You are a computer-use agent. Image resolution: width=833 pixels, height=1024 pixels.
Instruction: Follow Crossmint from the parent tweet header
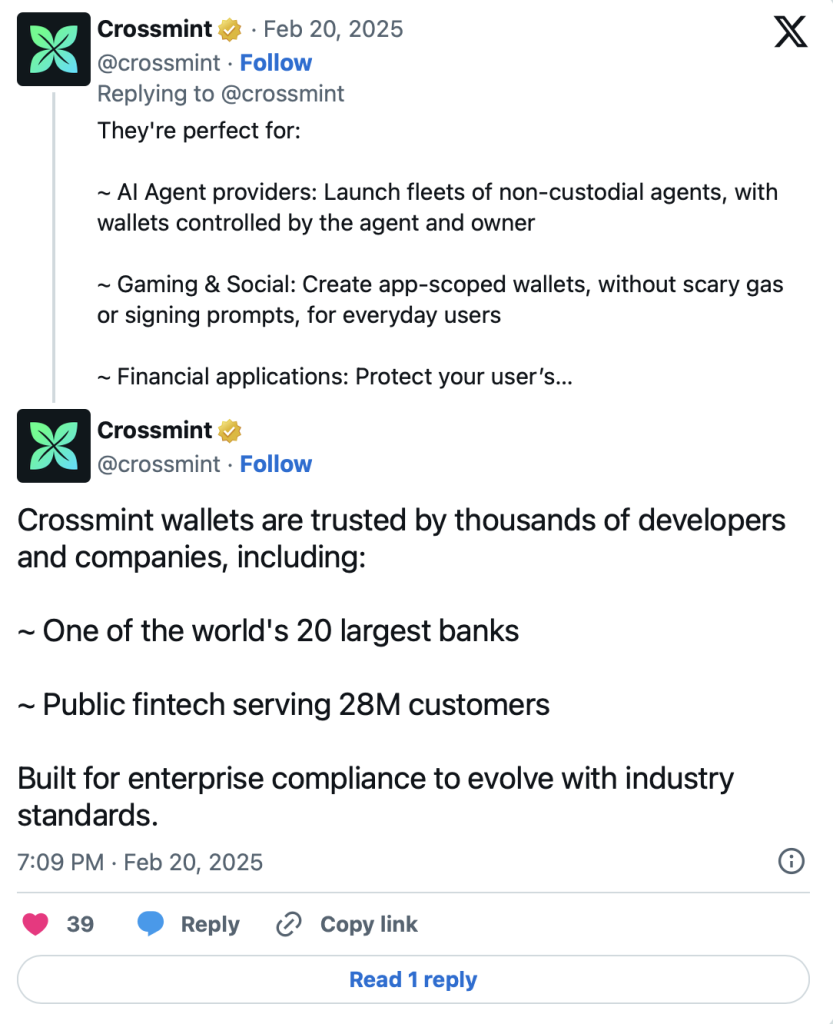tap(276, 62)
